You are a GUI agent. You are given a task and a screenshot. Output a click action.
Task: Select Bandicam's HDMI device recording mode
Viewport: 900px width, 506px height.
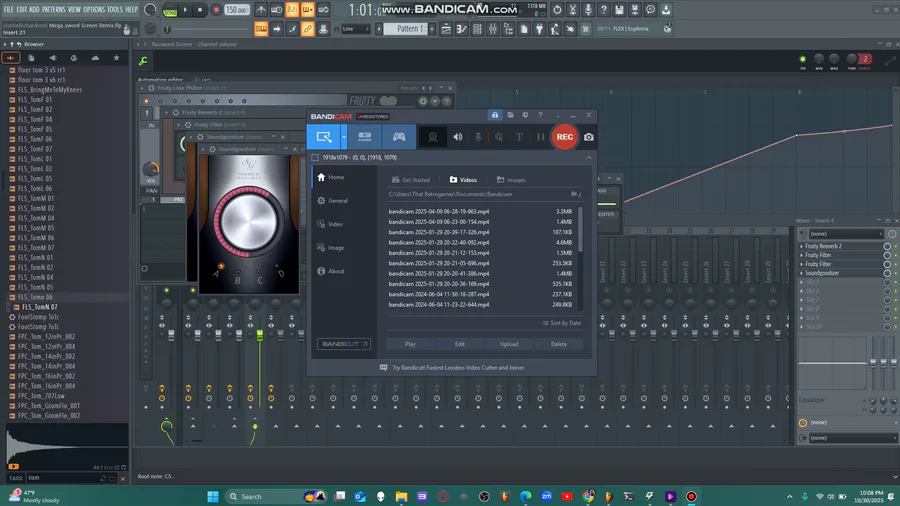pyautogui.click(x=364, y=137)
